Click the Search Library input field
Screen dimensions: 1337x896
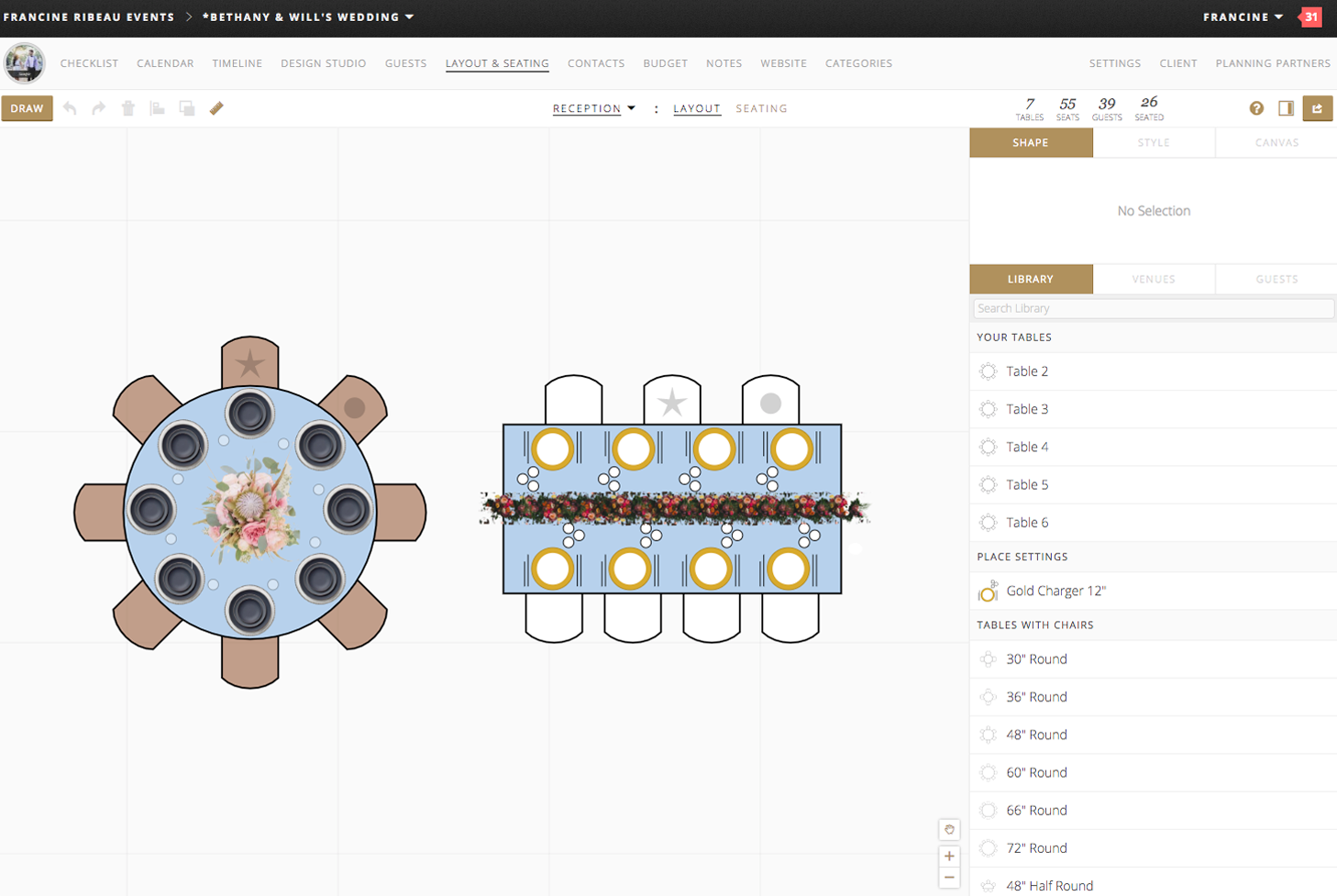point(1153,308)
